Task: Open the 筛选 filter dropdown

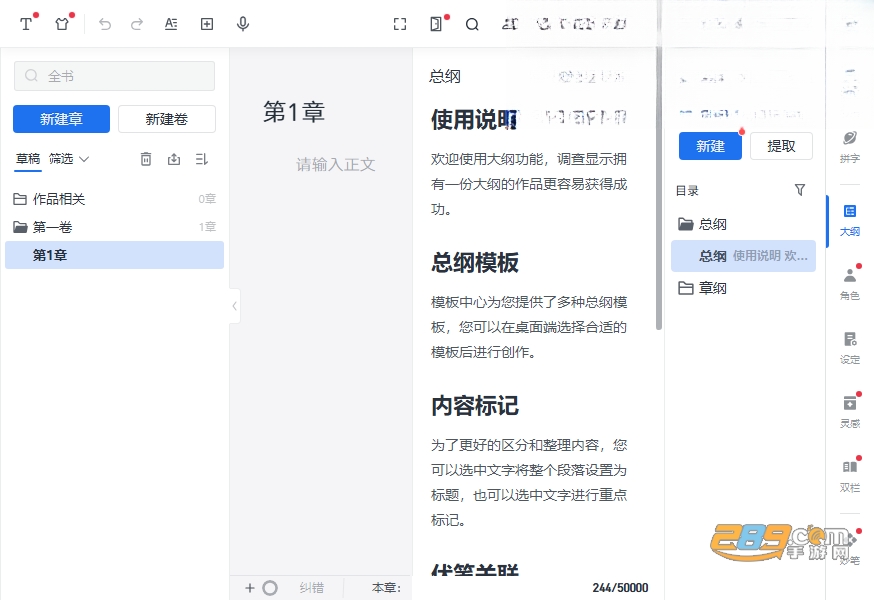Action: pos(69,159)
